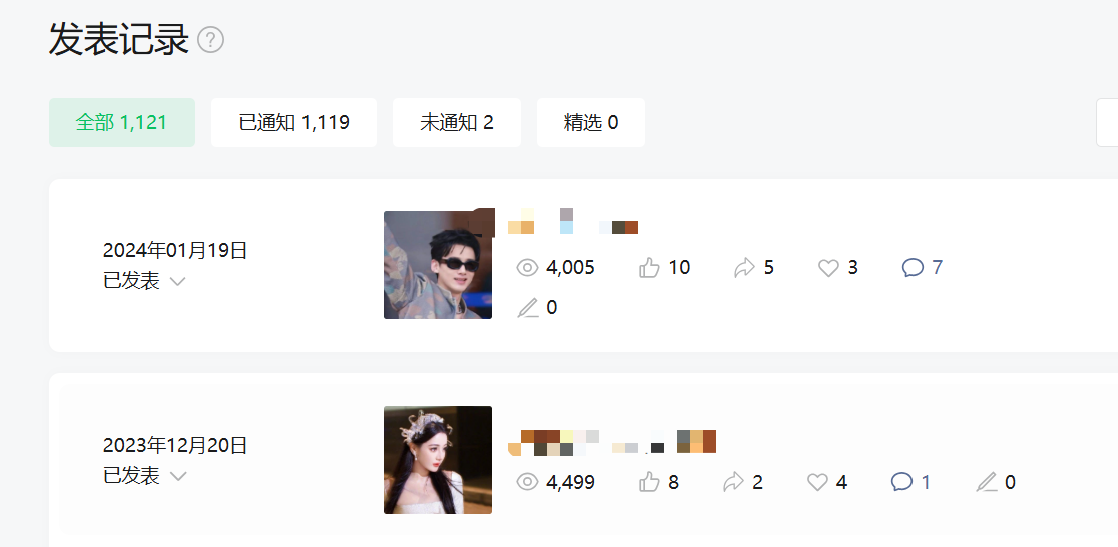Click thumbs-up icon showing 8
The image size is (1118, 547).
click(650, 483)
